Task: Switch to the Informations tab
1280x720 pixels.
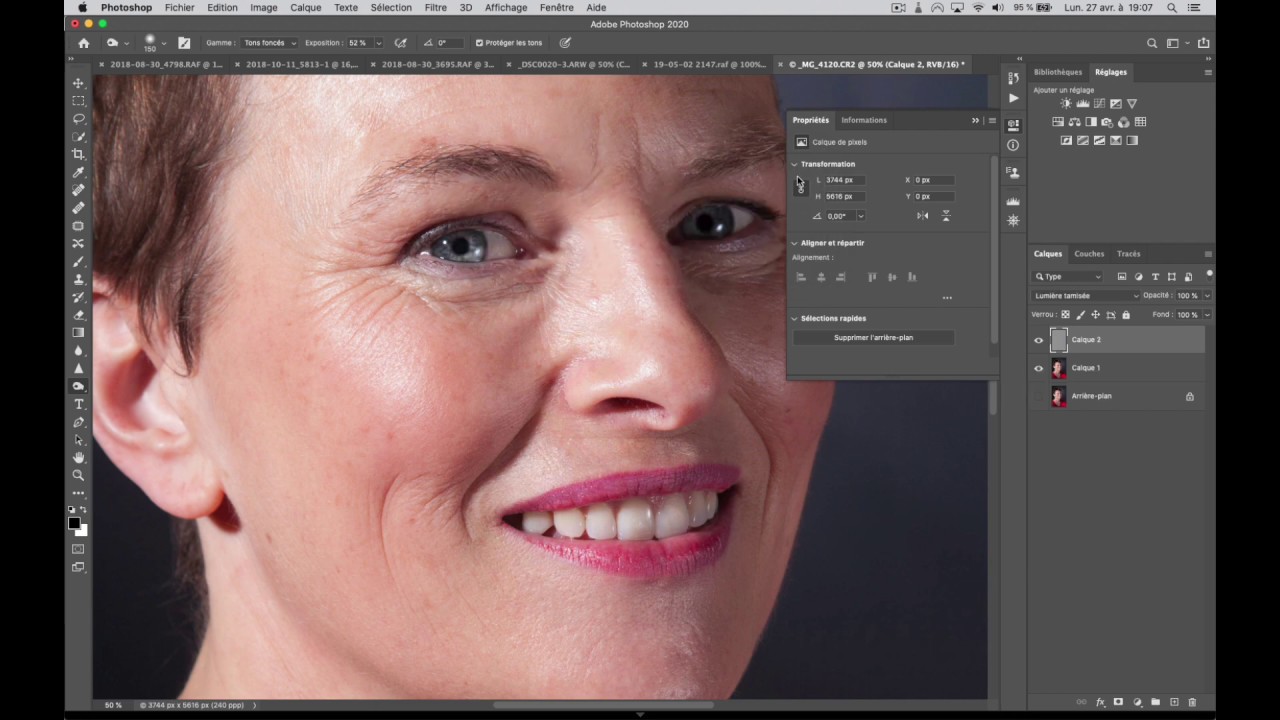Action: [864, 120]
